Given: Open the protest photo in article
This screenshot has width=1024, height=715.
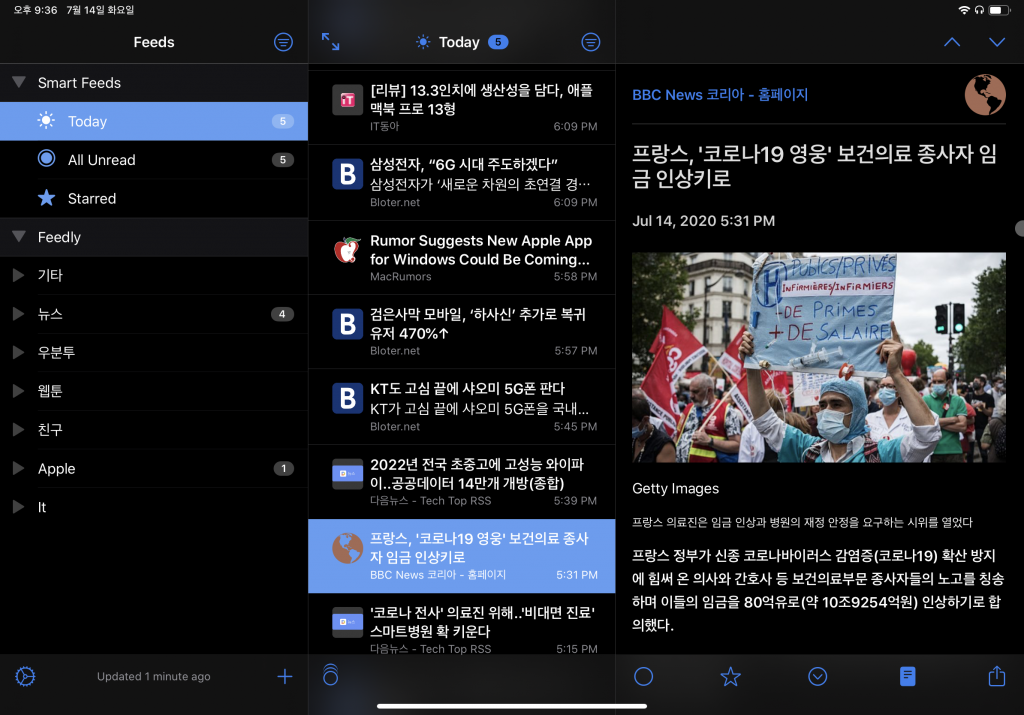Looking at the screenshot, I should point(819,357).
